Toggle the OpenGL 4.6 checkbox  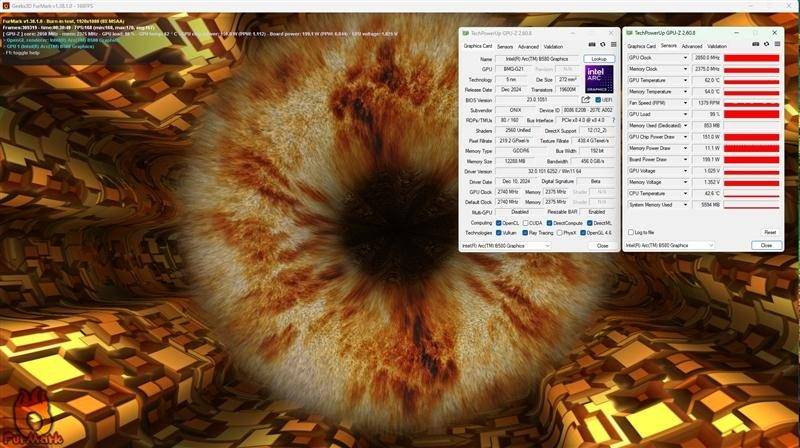[583, 233]
